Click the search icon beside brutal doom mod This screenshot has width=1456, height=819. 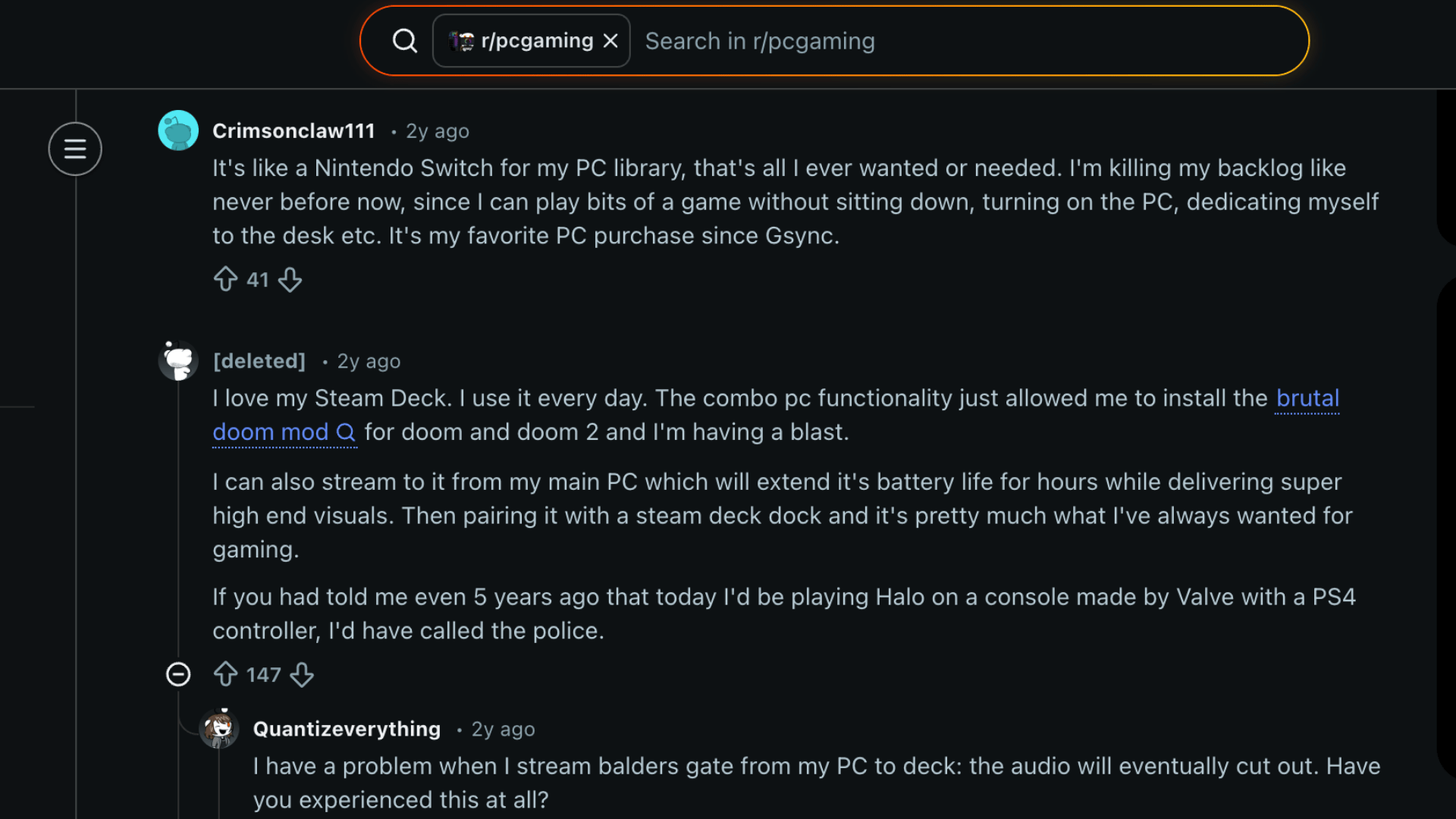click(x=347, y=432)
